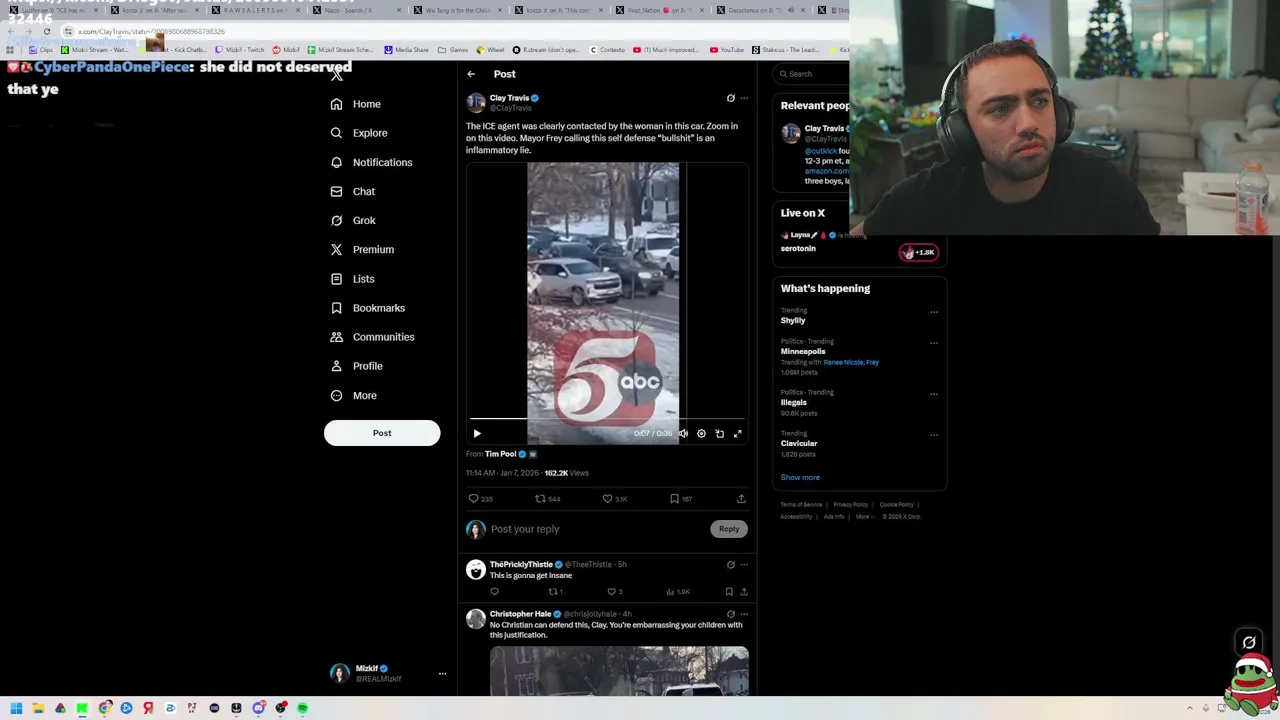Like the Clay Travis post

tap(607, 499)
